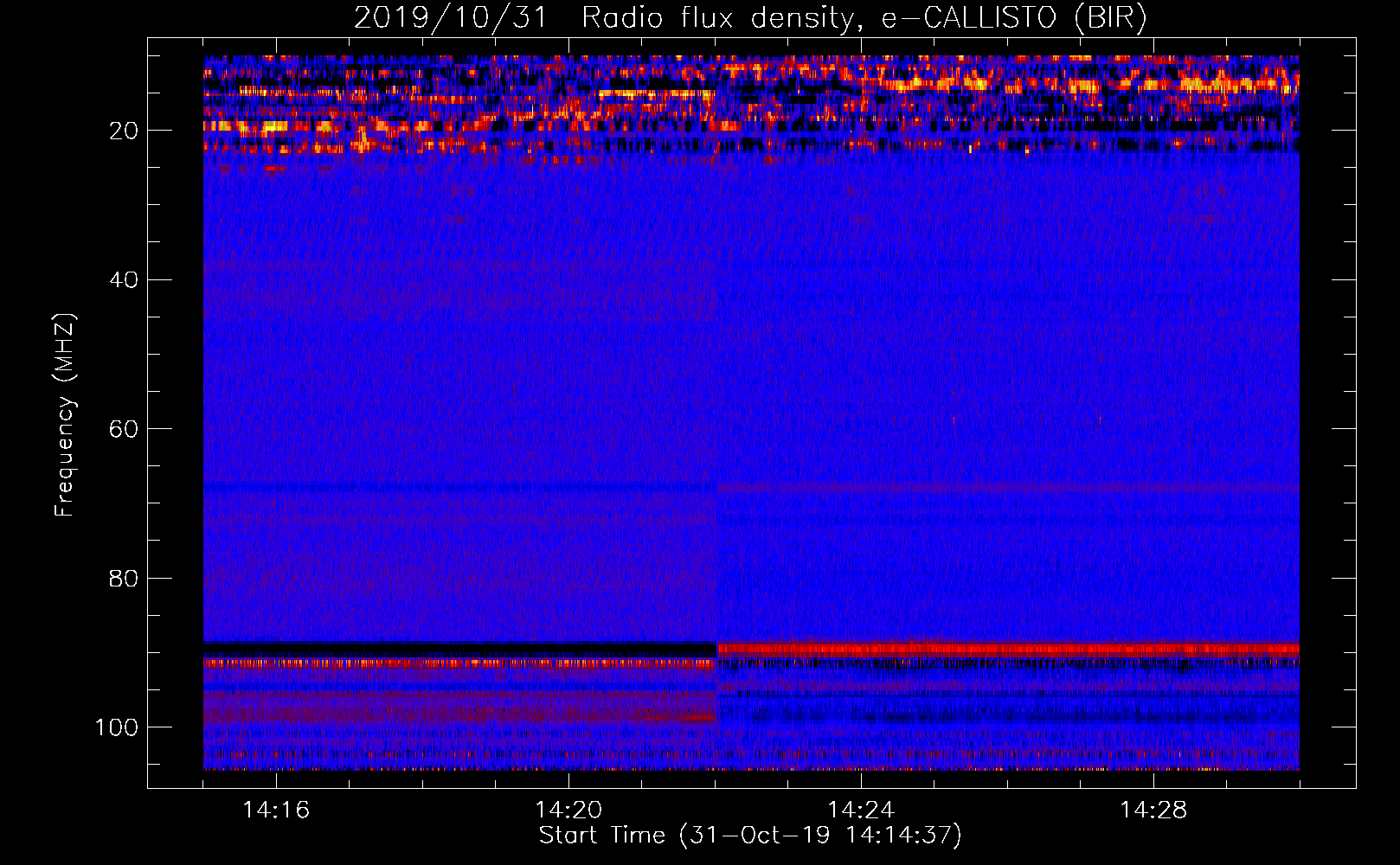Click the red-orange striped band near 91 MHz
This screenshot has height=865, width=1400.
pos(459,663)
